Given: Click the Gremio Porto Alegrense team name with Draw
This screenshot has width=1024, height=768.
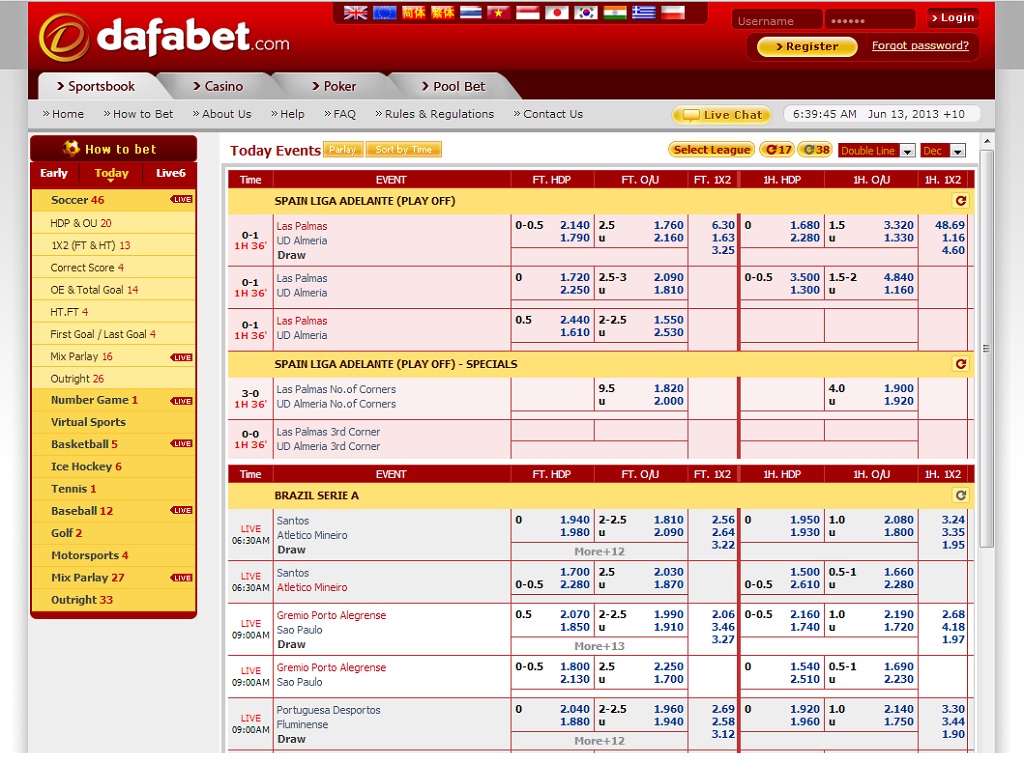Looking at the screenshot, I should tap(331, 615).
